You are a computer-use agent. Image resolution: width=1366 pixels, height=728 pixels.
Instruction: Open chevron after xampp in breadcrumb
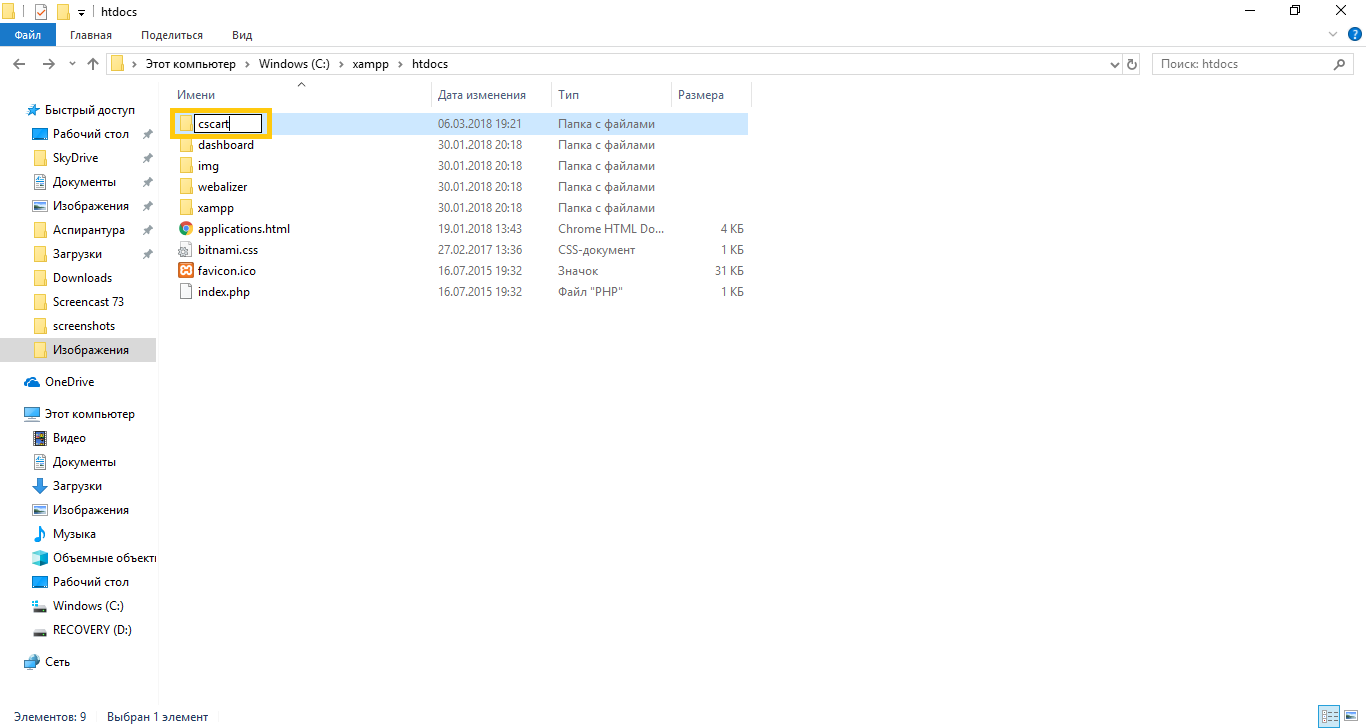pyautogui.click(x=401, y=64)
